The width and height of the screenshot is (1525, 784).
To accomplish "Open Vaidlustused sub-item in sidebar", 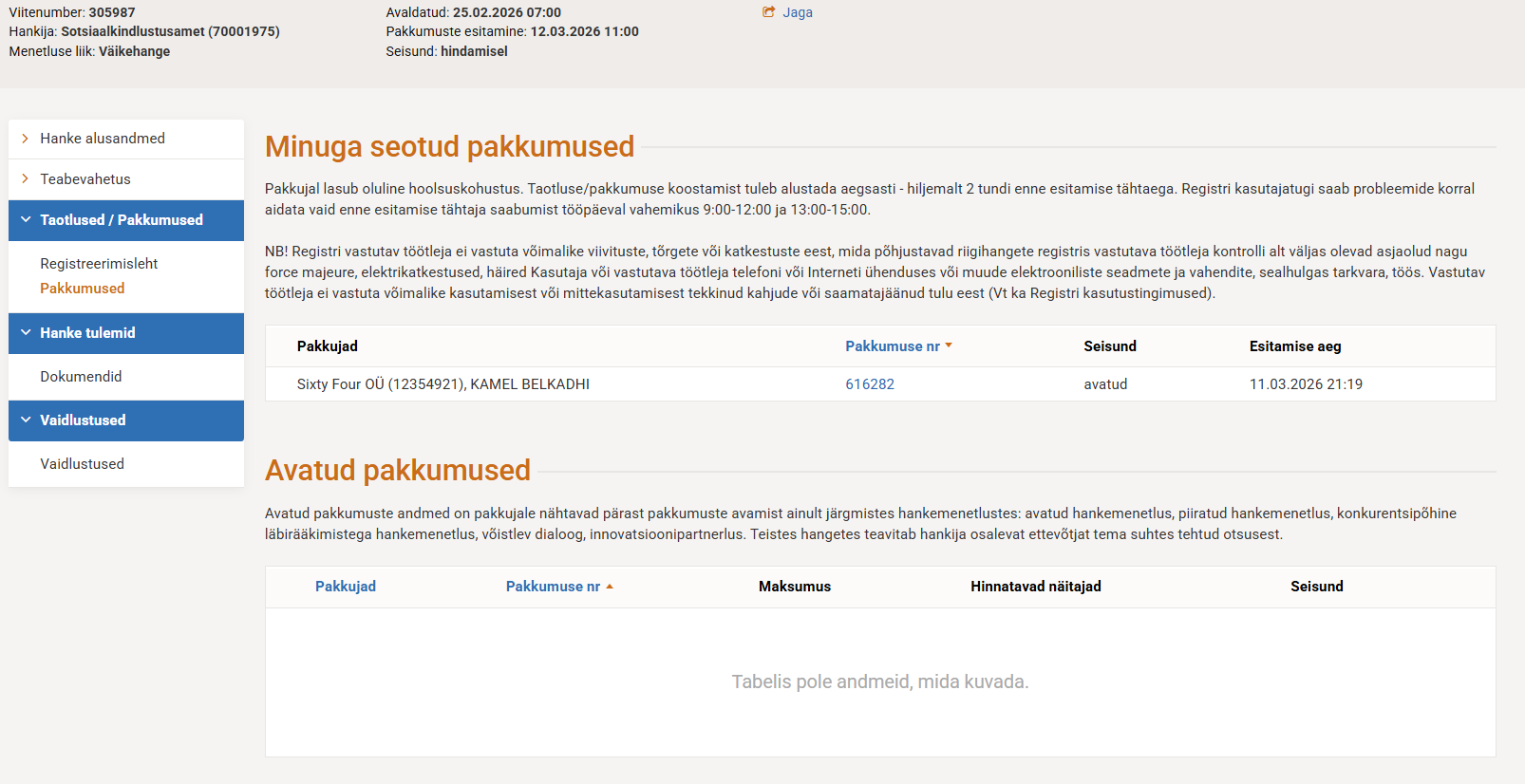I will pyautogui.click(x=82, y=464).
